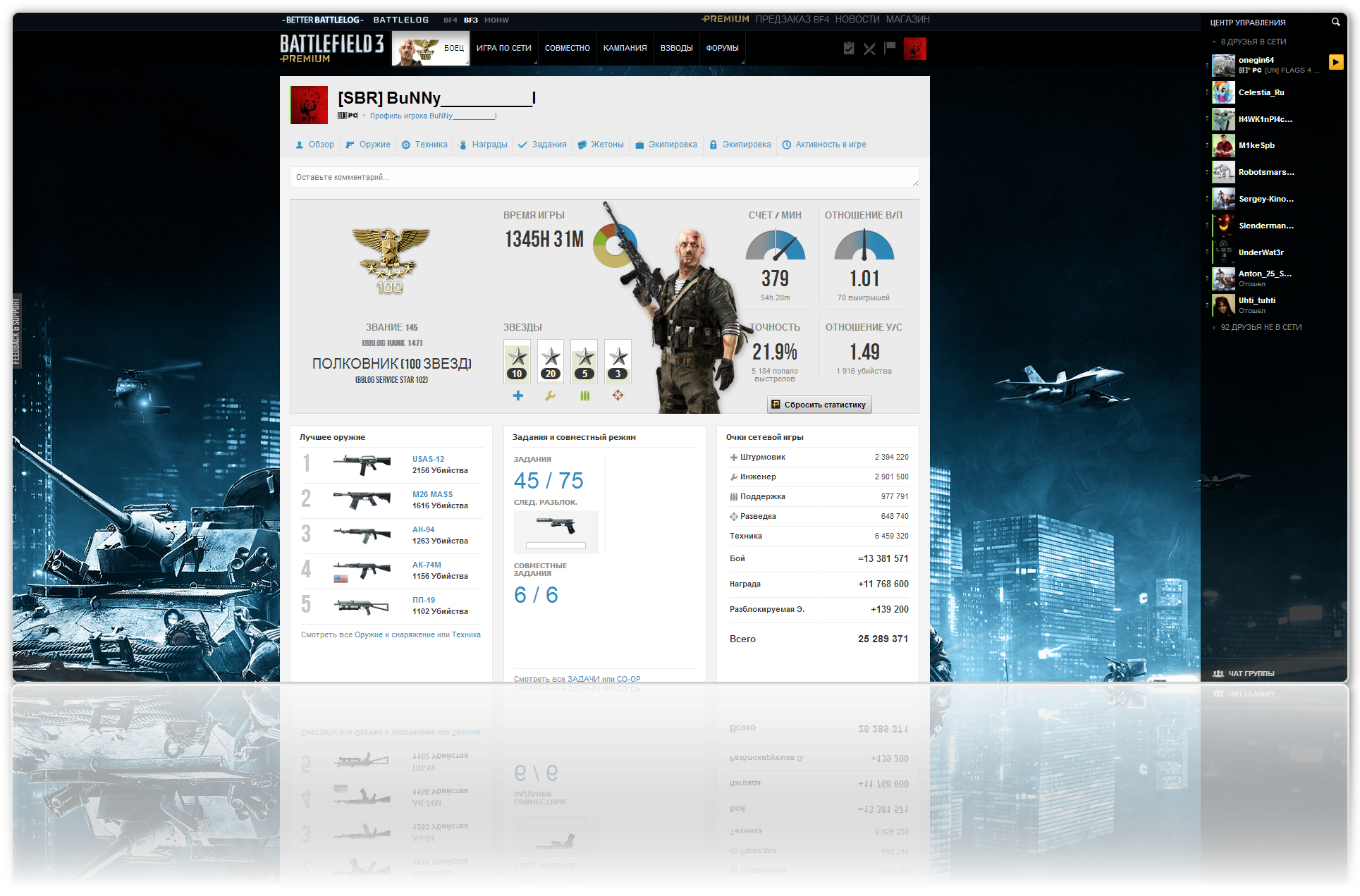Switch to the Задания tab
Viewport: 1360px width, 896px height.
(x=542, y=145)
